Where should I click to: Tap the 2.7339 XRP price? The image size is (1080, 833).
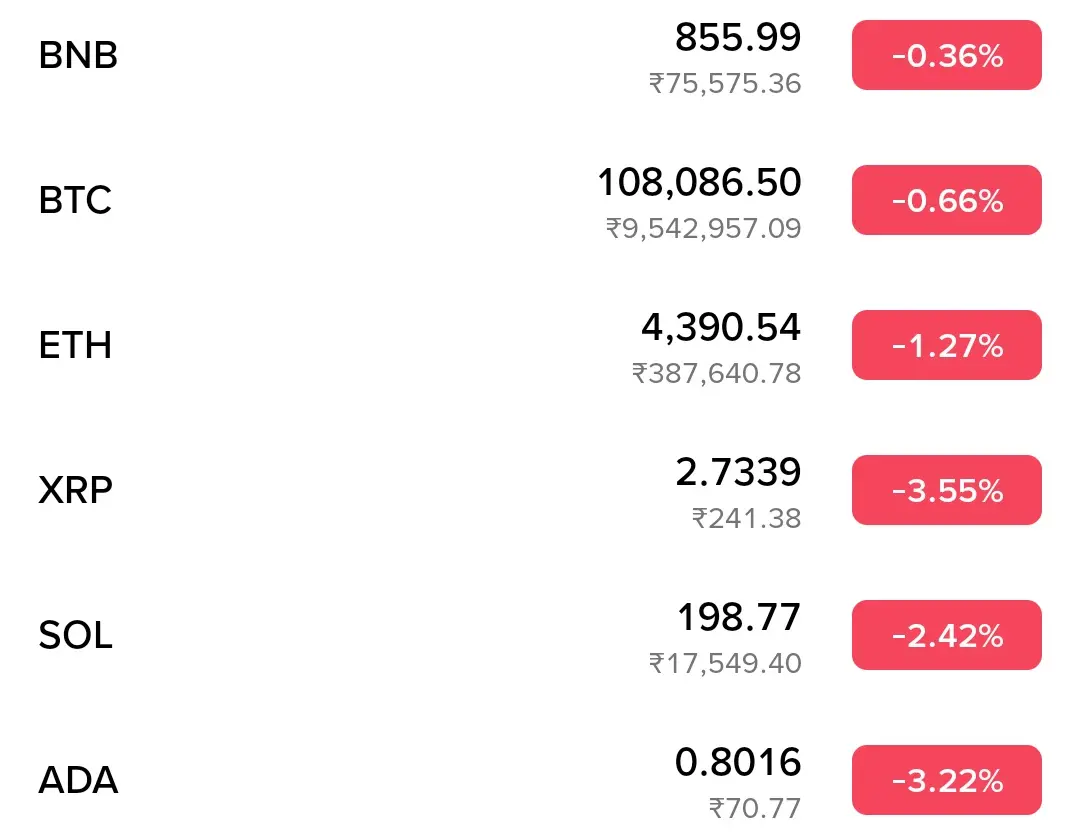coord(738,472)
